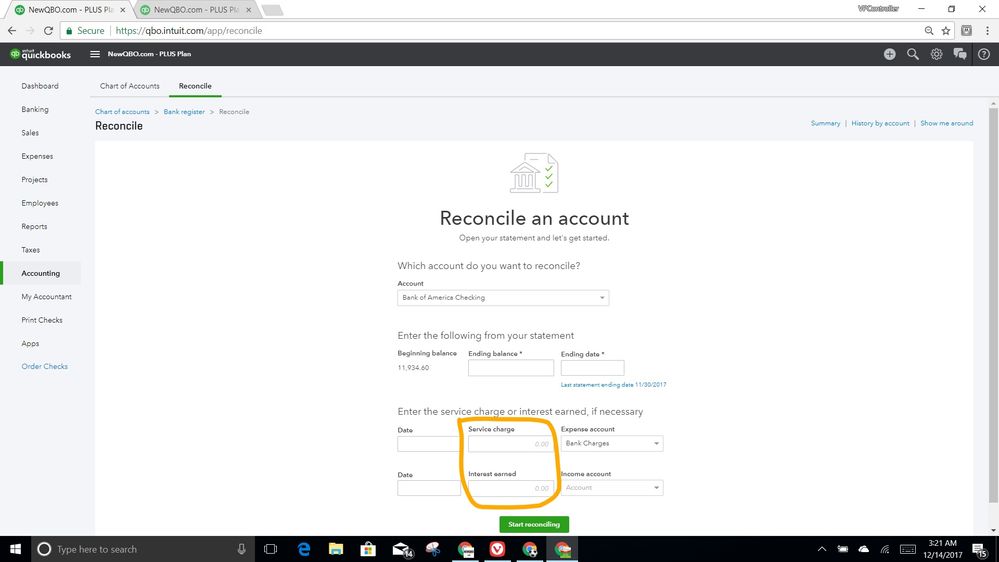This screenshot has height=562, width=999.
Task: Close the first NewQBO.com browser tab
Action: coord(123,10)
